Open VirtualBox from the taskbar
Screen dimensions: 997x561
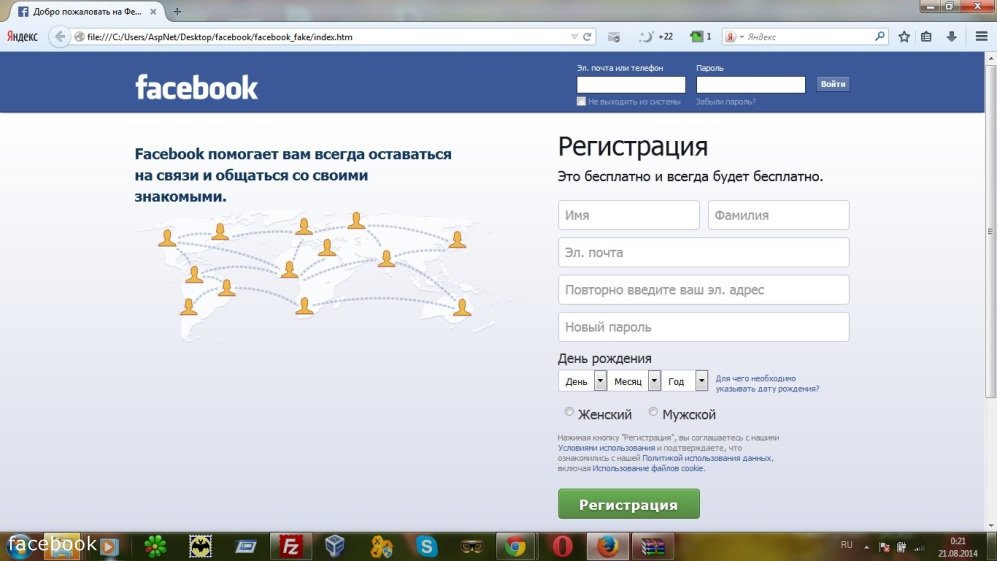click(x=335, y=546)
